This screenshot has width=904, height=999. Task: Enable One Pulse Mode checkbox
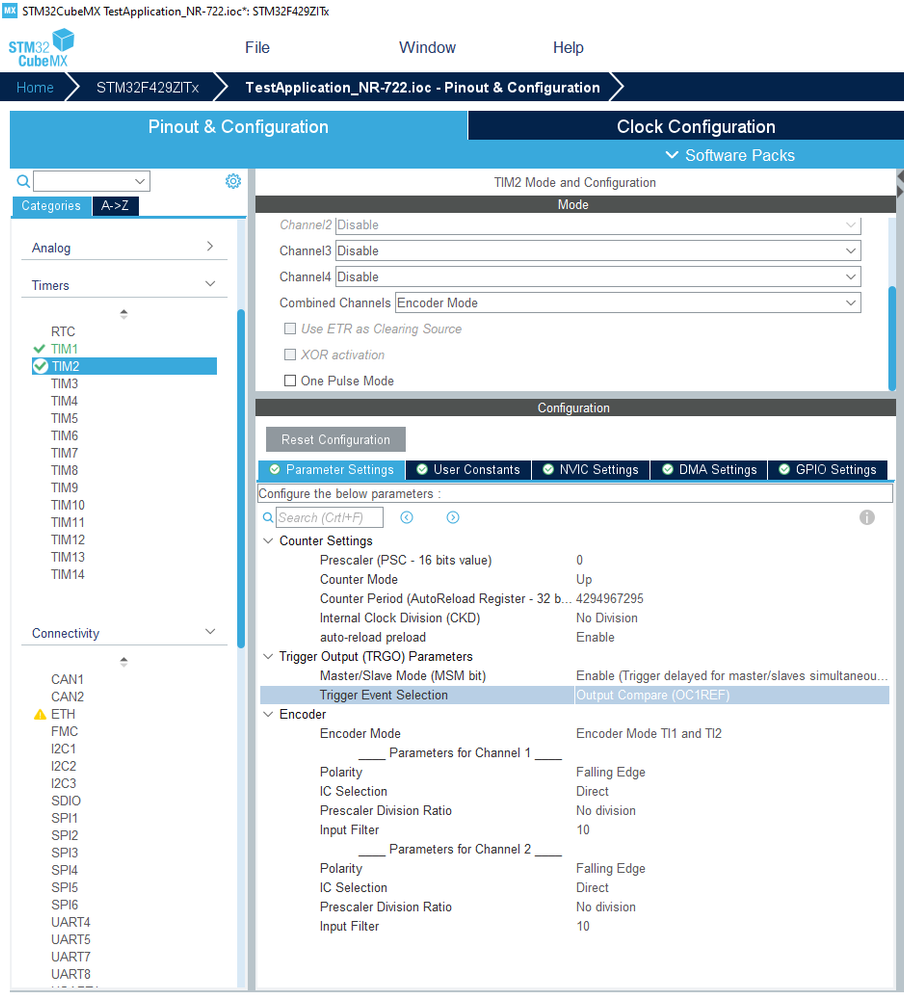[290, 381]
